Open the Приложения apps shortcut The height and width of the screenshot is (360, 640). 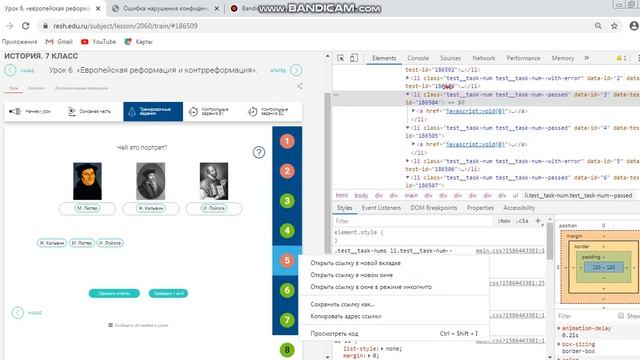click(19, 42)
